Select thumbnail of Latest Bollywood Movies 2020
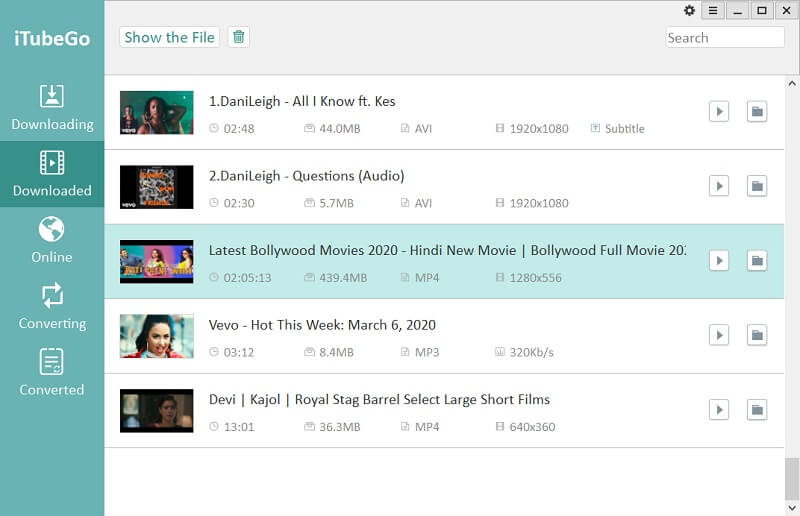This screenshot has width=800, height=516. tap(157, 261)
